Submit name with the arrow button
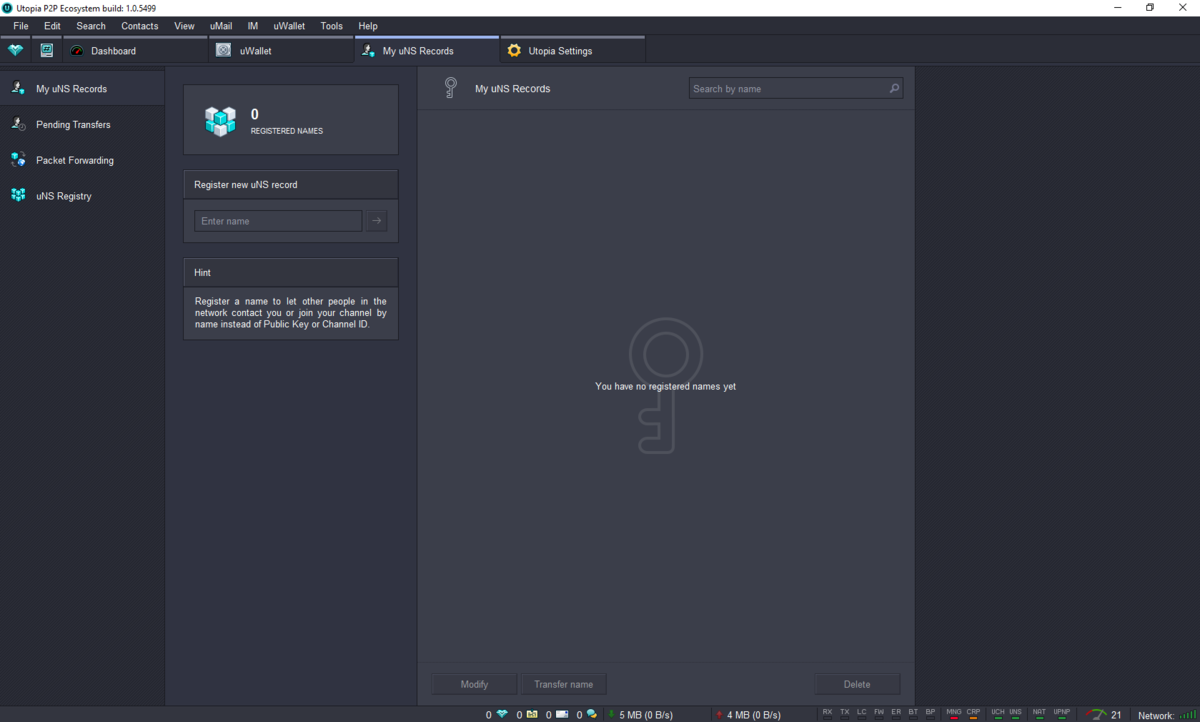 [376, 221]
